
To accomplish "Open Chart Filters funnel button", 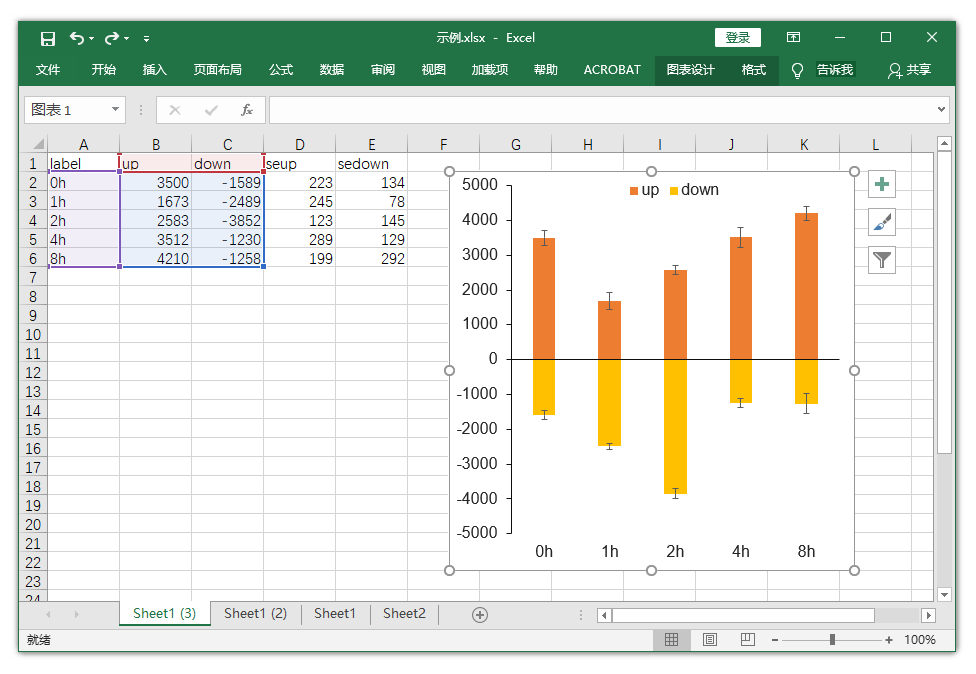I will (x=882, y=260).
